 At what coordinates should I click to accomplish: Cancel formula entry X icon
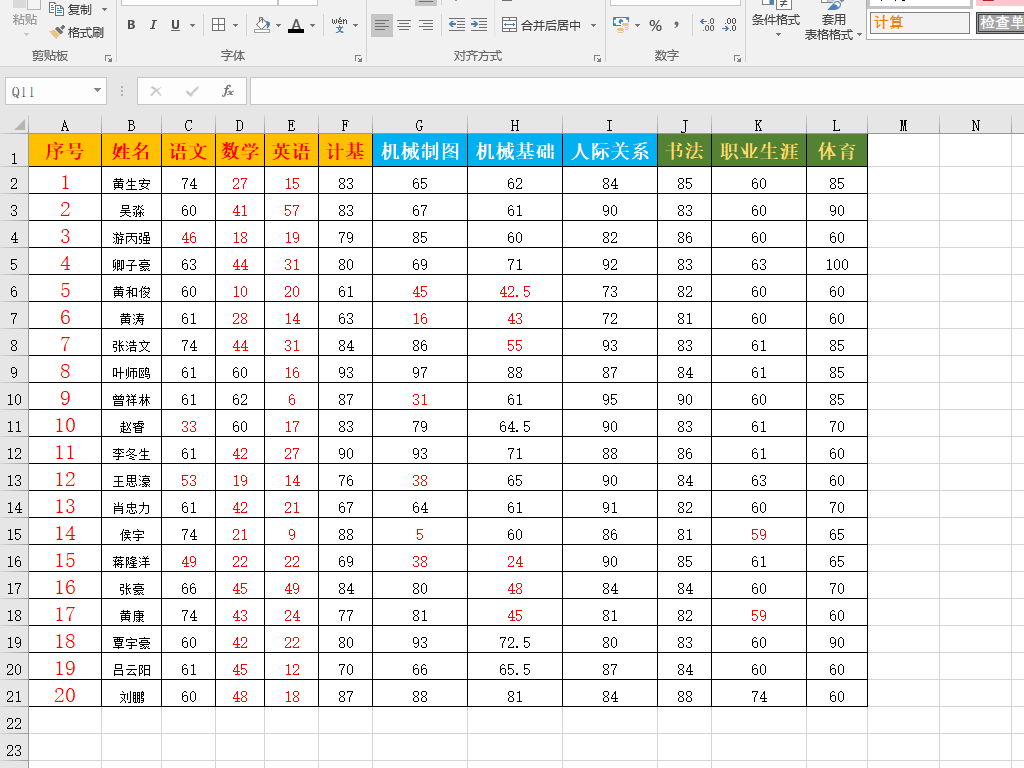pyautogui.click(x=156, y=91)
